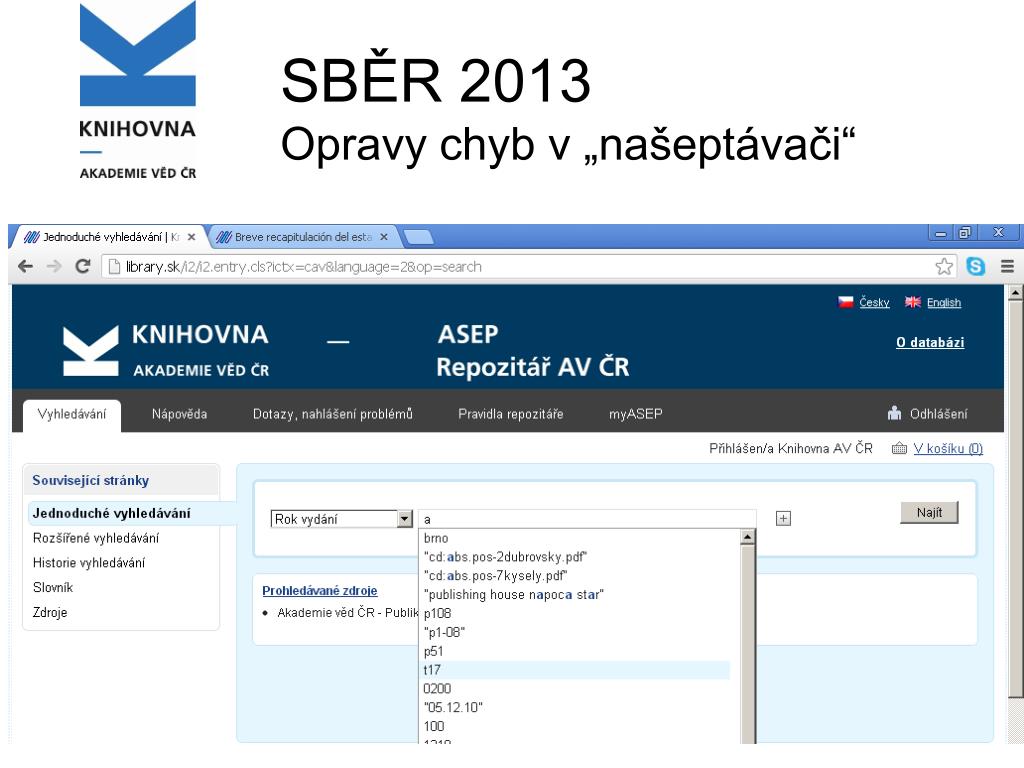This screenshot has width=1024, height=768.
Task: Close the Jednoduché vyhledávání browser tab
Action: coord(191,237)
